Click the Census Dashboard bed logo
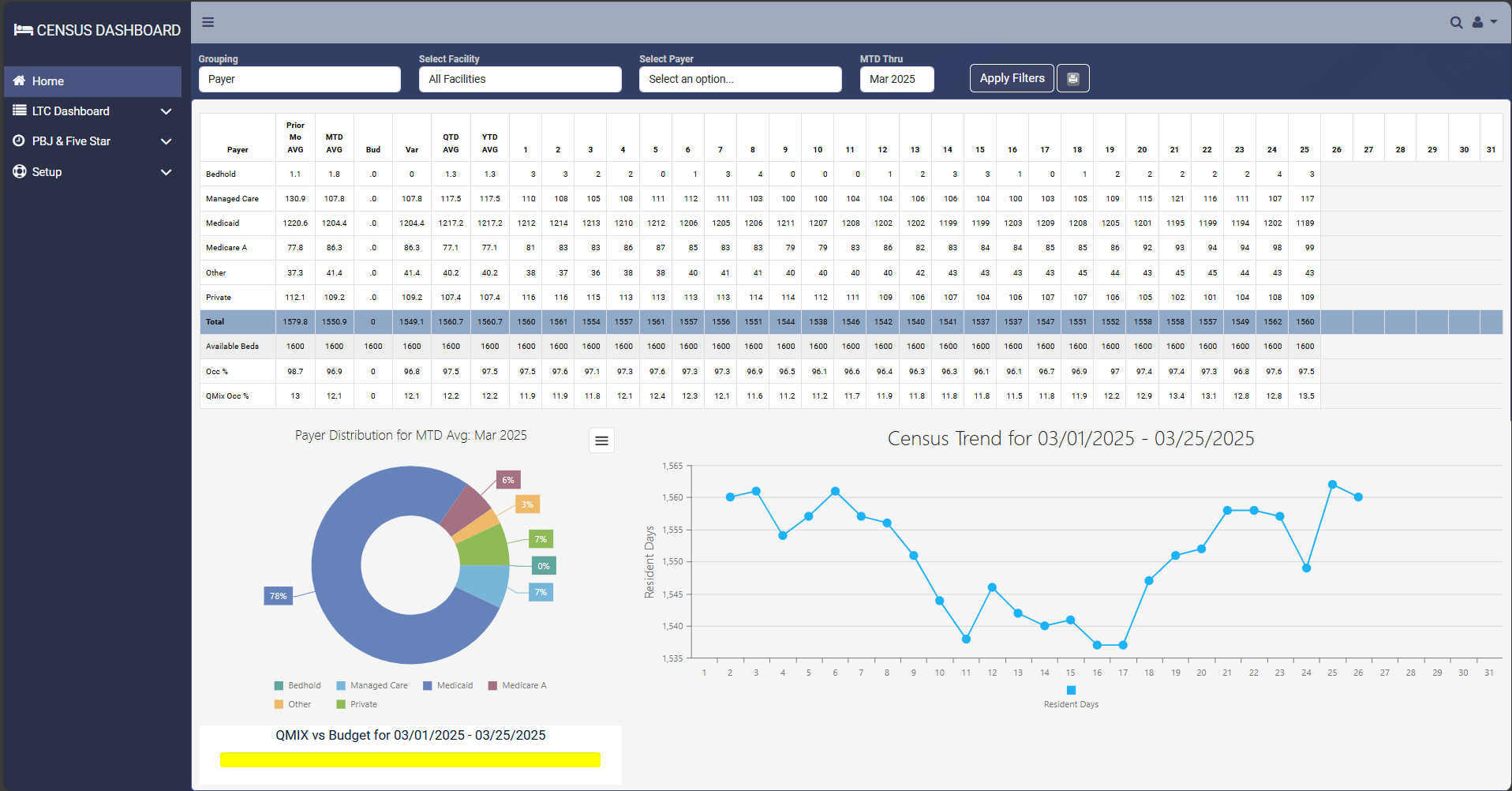Viewport: 1512px width, 791px height. [x=23, y=30]
